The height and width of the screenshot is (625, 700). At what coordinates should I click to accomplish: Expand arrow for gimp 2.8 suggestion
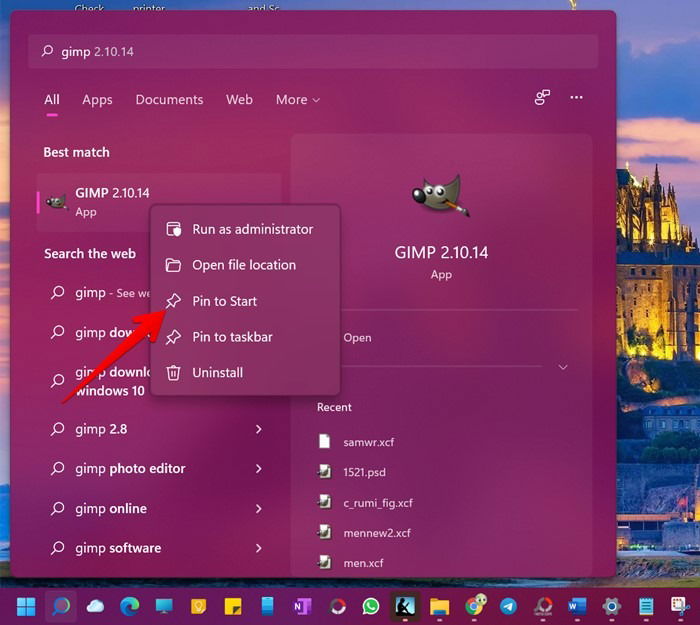[258, 429]
